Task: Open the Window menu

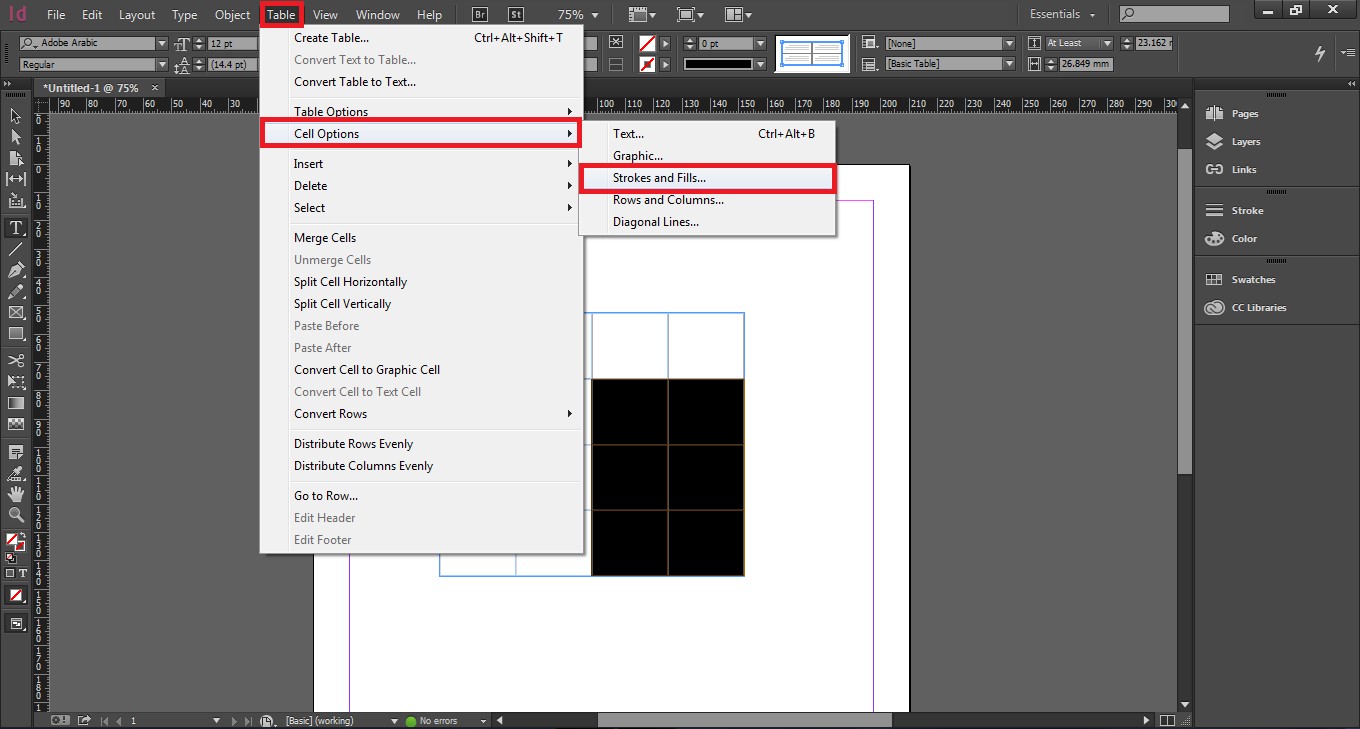Action: coord(378,15)
